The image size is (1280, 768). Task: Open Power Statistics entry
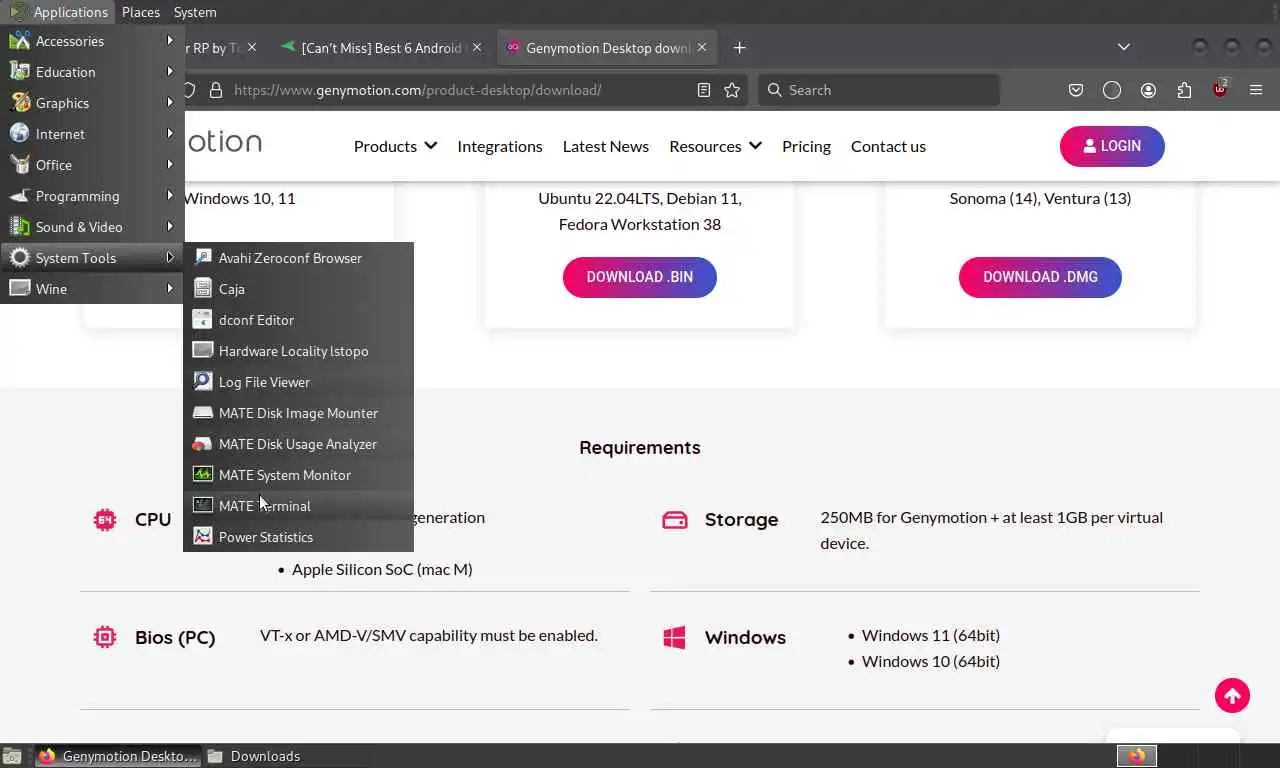(298, 537)
